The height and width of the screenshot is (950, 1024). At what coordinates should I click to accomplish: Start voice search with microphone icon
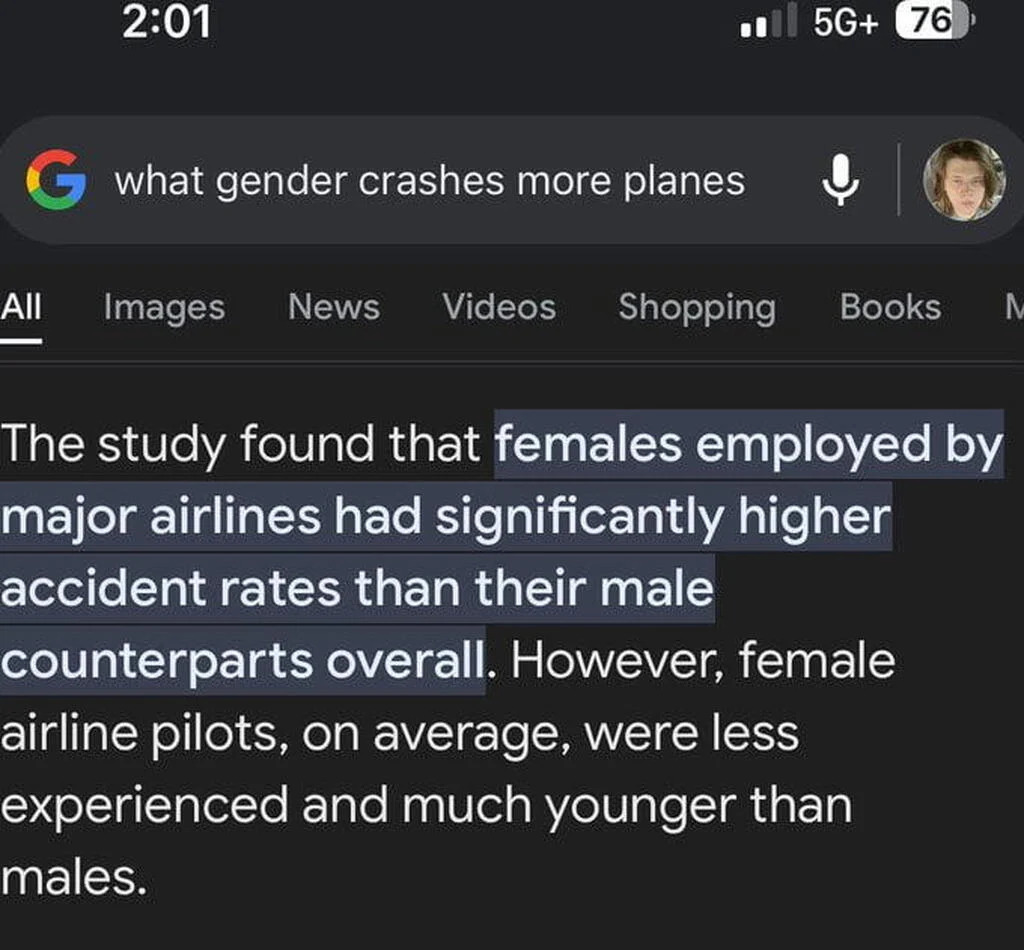pos(840,180)
